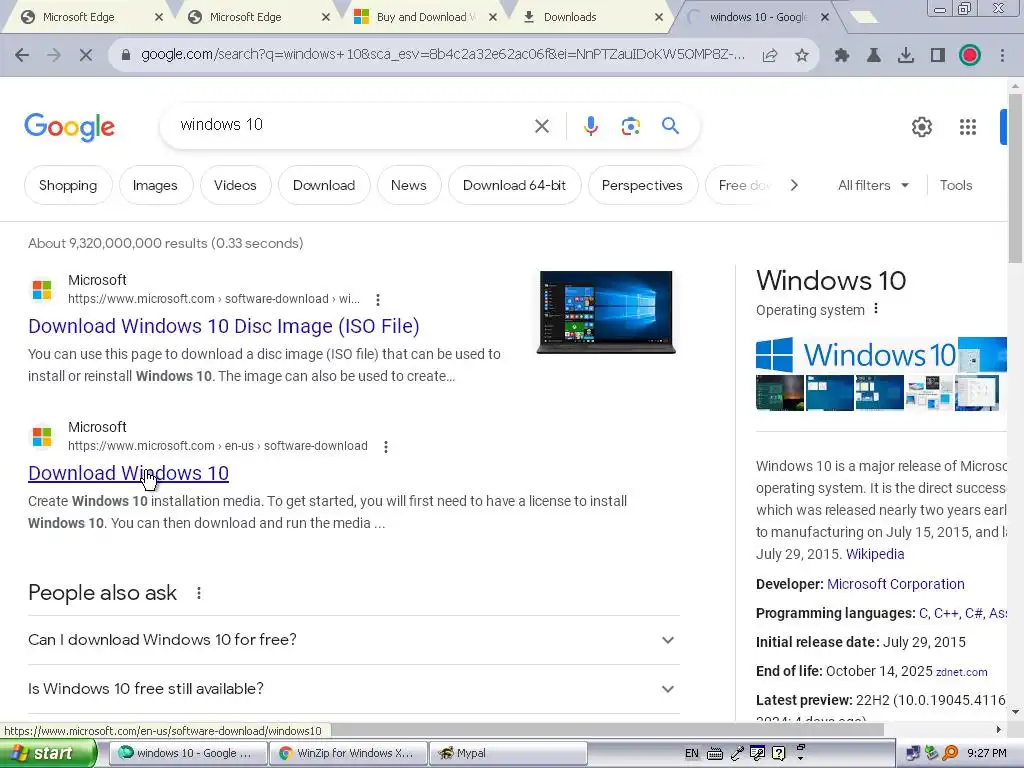Open the More options next to Operating system

click(876, 309)
